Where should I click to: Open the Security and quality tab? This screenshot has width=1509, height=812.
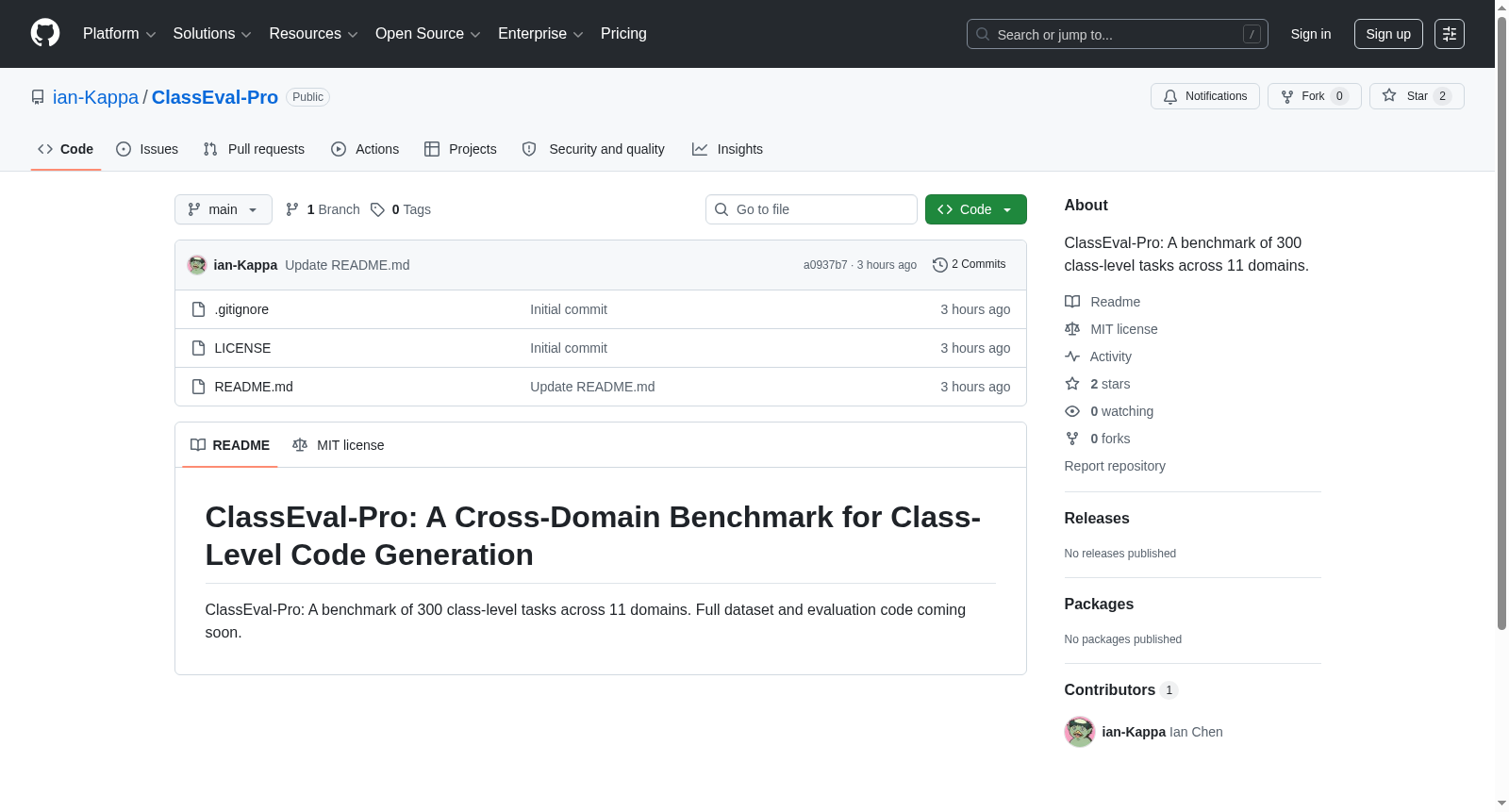[593, 149]
